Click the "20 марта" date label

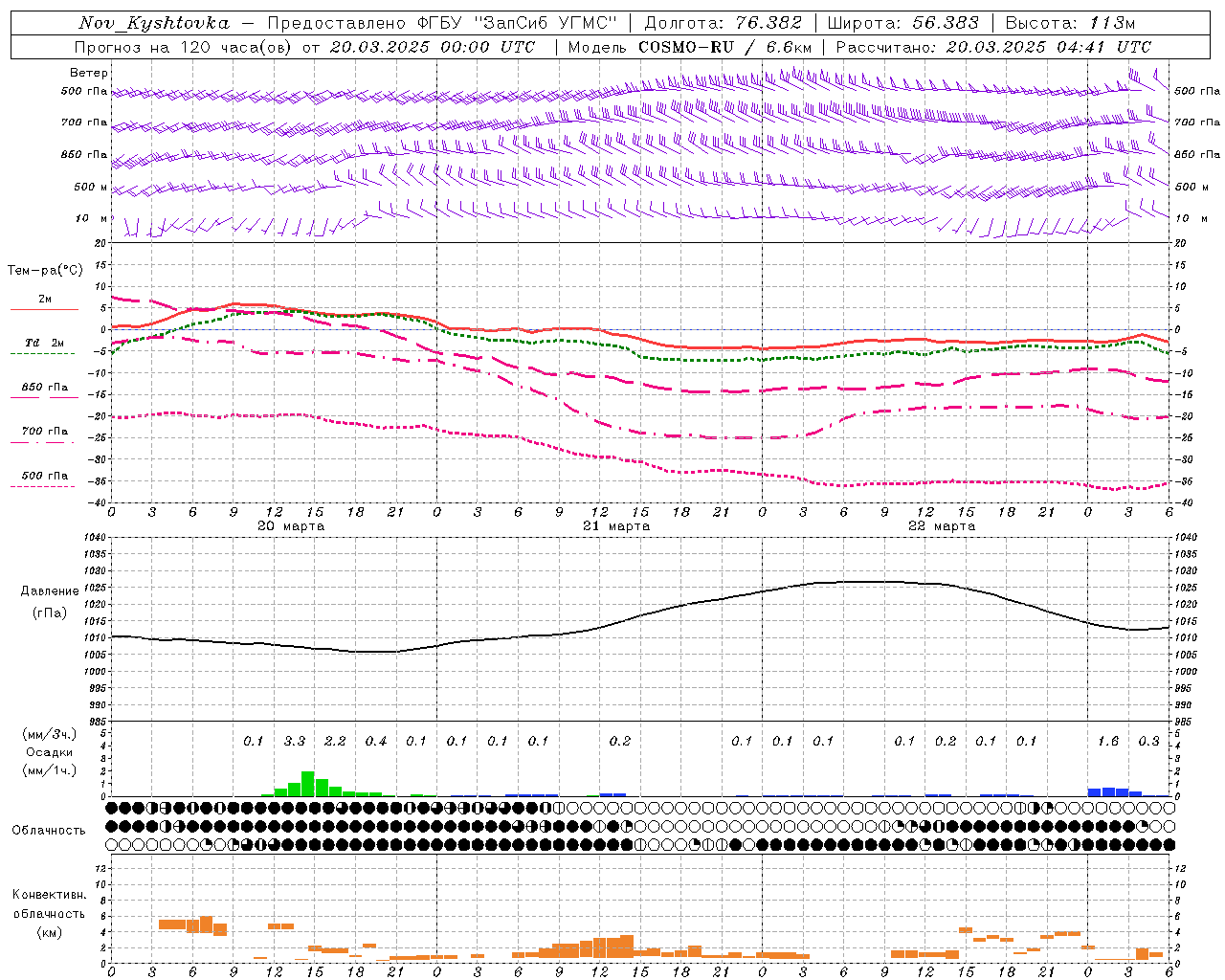[291, 525]
